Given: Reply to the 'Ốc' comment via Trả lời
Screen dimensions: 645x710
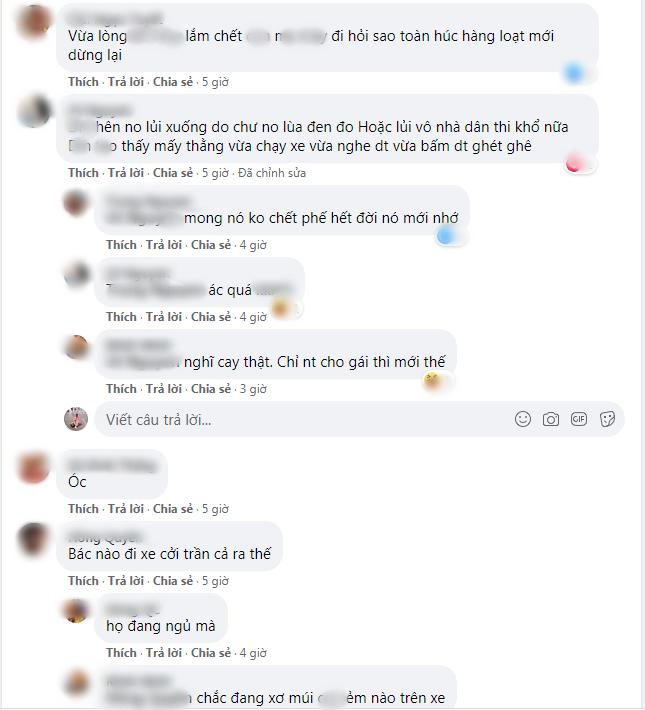Looking at the screenshot, I should click(x=125, y=509).
